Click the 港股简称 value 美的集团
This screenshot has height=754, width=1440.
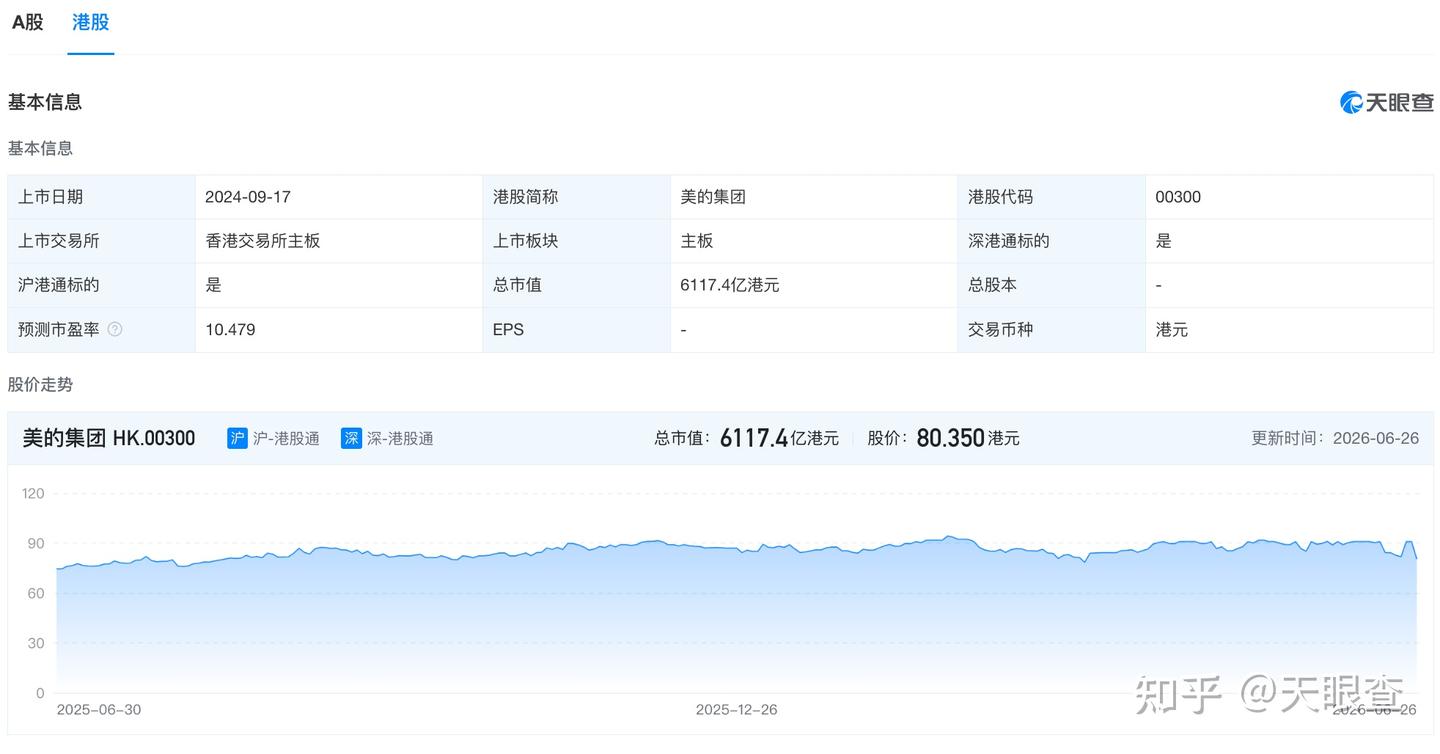coord(713,197)
